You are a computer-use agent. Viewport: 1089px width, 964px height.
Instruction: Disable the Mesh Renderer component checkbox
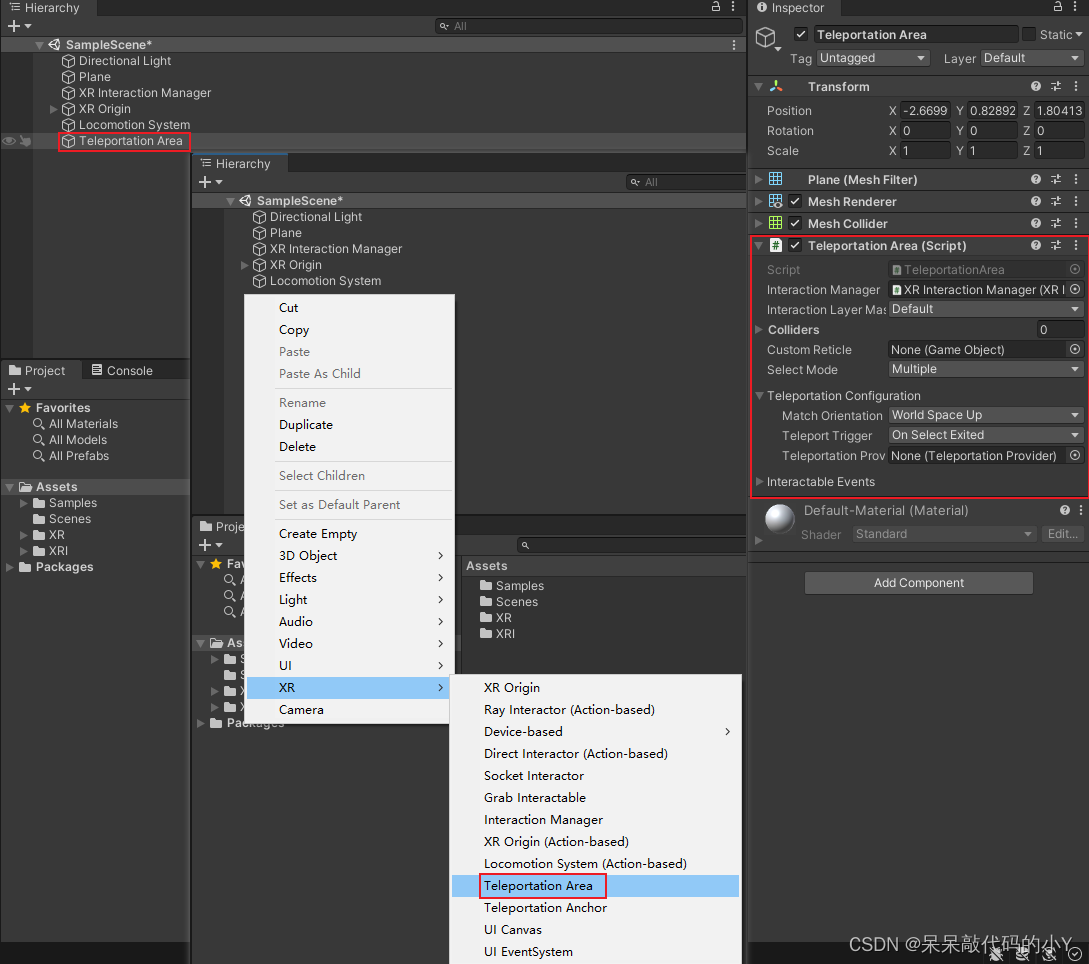795,202
